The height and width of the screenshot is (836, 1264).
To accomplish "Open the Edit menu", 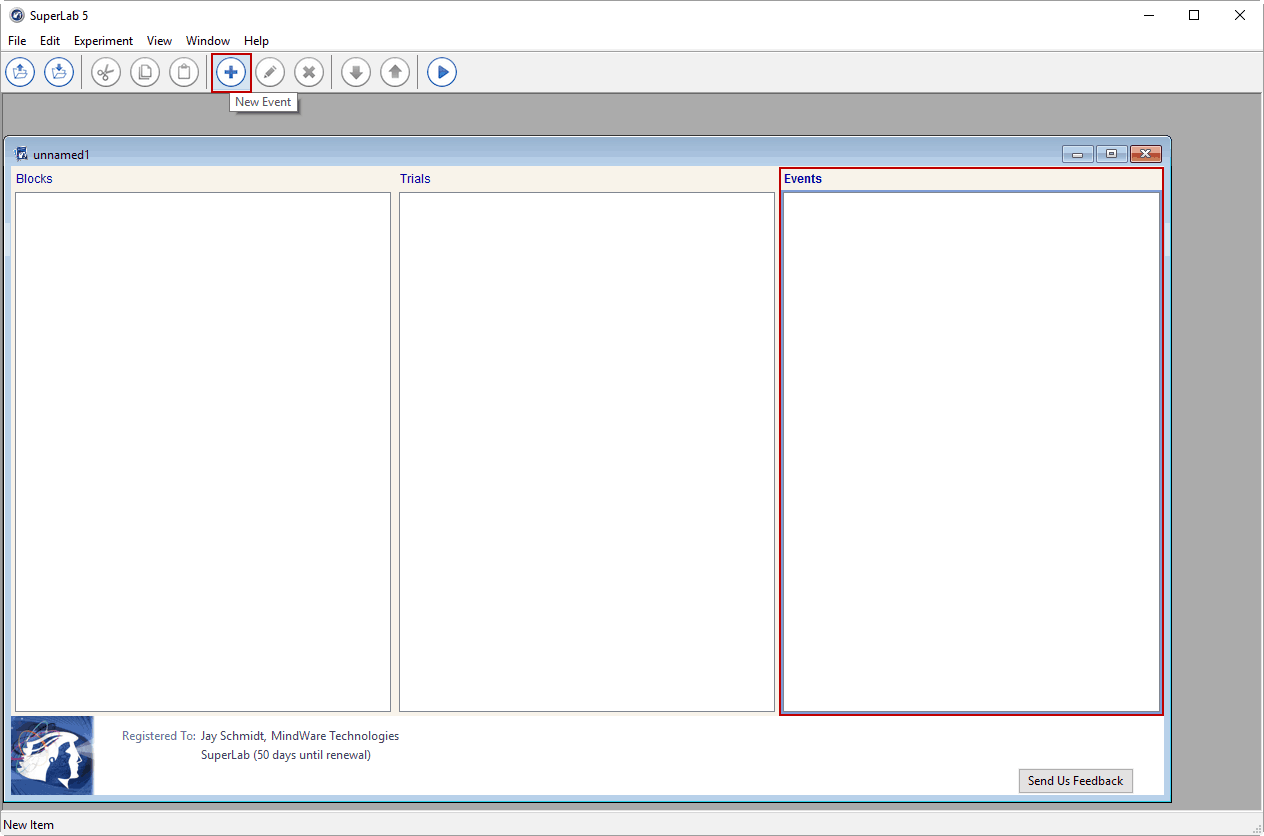I will point(50,41).
